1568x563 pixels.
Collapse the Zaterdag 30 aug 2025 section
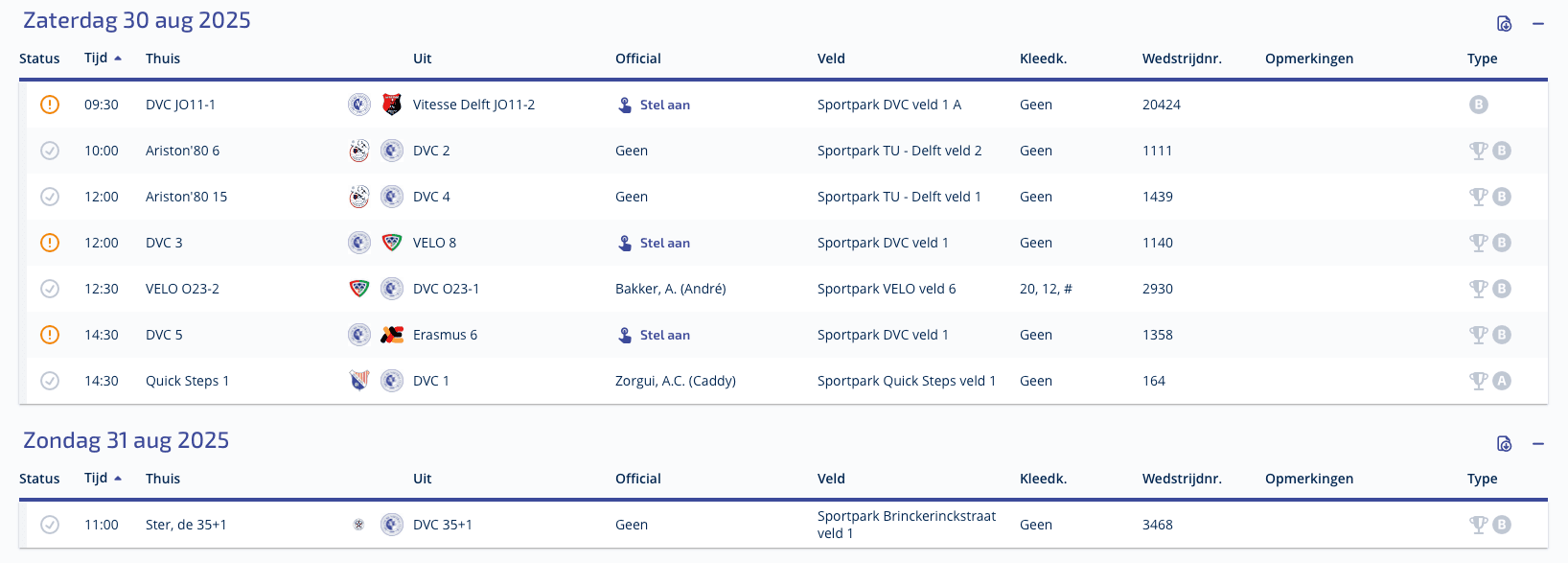click(1538, 24)
